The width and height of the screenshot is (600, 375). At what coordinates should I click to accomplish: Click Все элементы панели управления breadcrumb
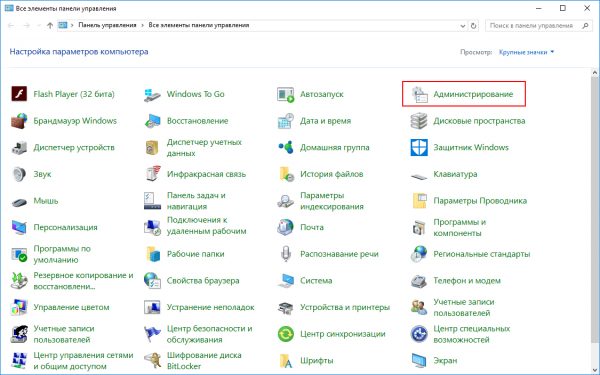coord(199,25)
